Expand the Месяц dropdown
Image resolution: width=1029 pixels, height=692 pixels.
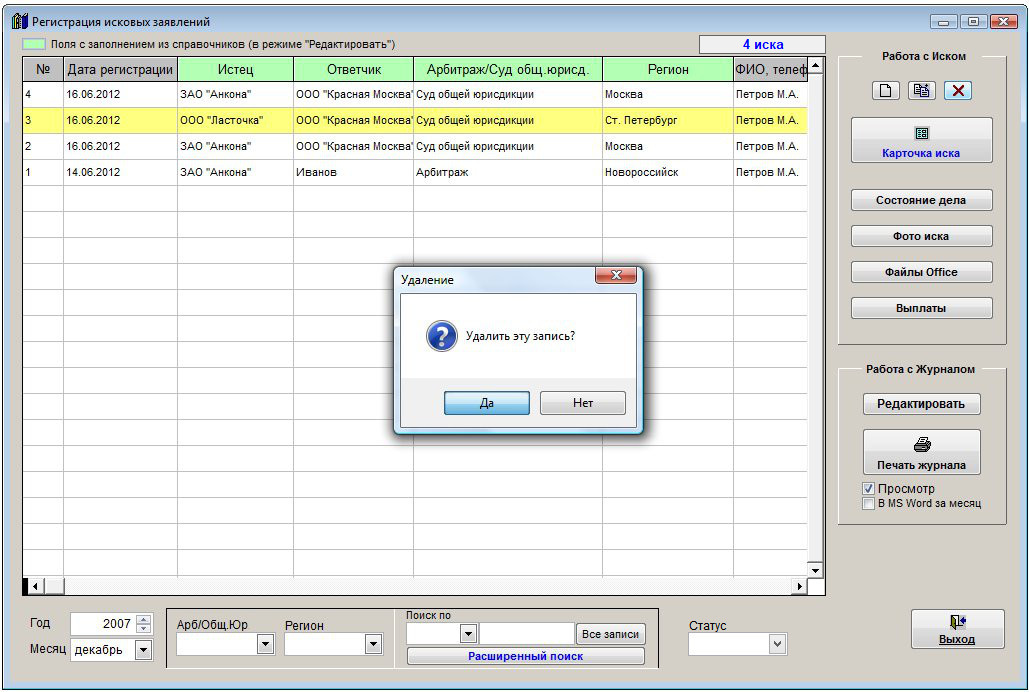click(143, 650)
